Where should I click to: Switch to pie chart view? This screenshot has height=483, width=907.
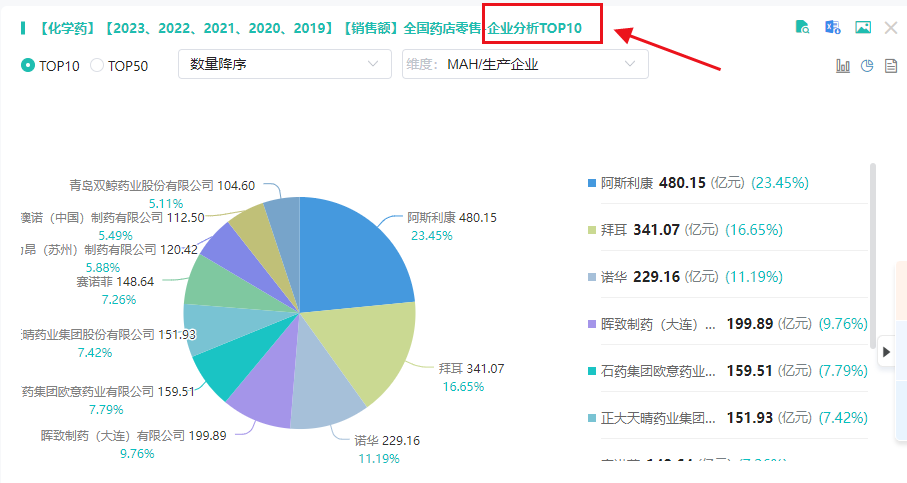coord(867,66)
